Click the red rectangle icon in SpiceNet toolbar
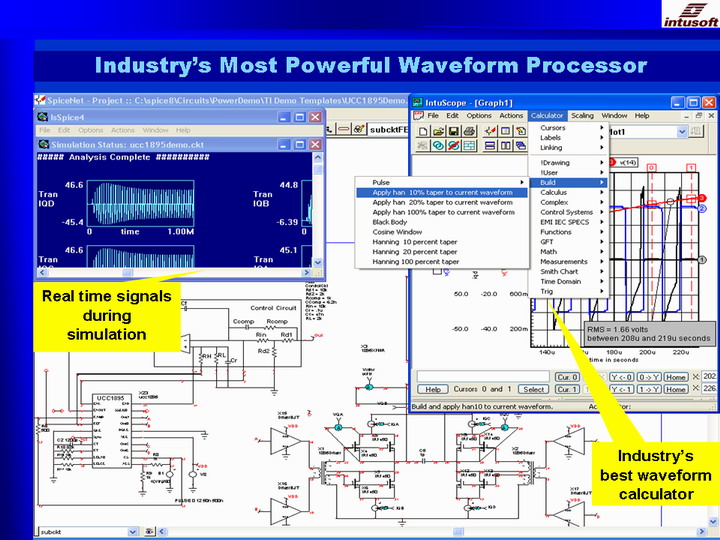The image size is (720, 540). [x=344, y=129]
